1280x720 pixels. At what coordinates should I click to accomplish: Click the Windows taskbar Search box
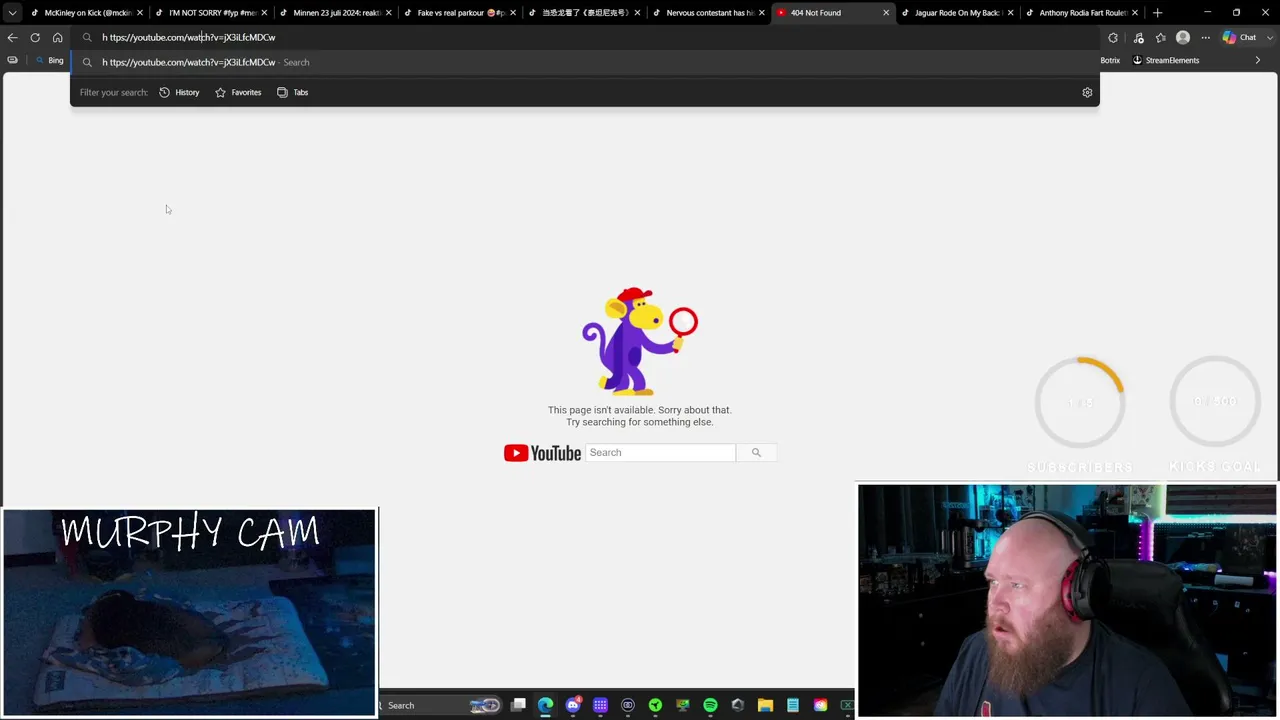click(438, 705)
